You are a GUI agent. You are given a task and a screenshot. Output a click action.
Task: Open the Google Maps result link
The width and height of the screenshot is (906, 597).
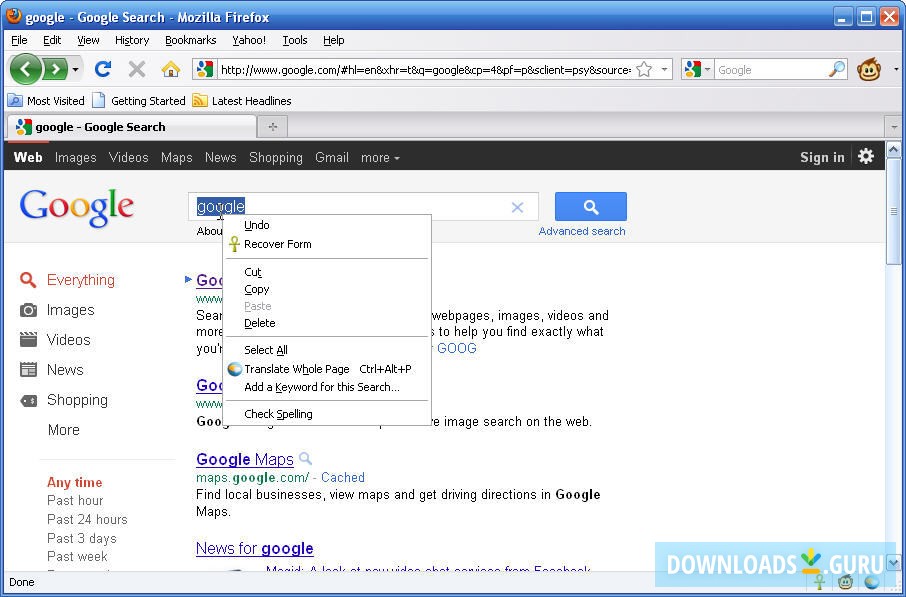click(x=245, y=459)
